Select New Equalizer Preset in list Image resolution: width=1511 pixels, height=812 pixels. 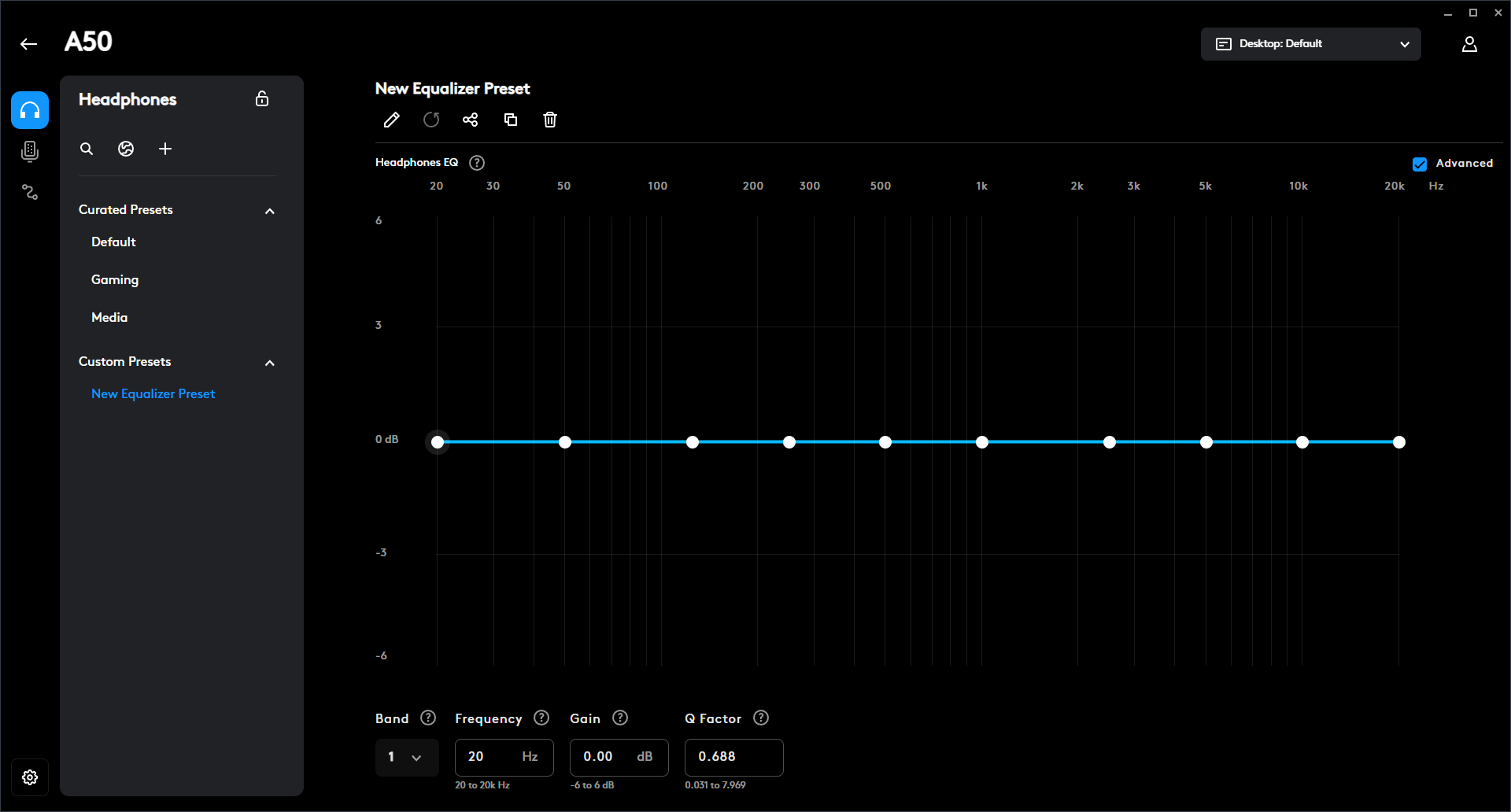click(153, 394)
